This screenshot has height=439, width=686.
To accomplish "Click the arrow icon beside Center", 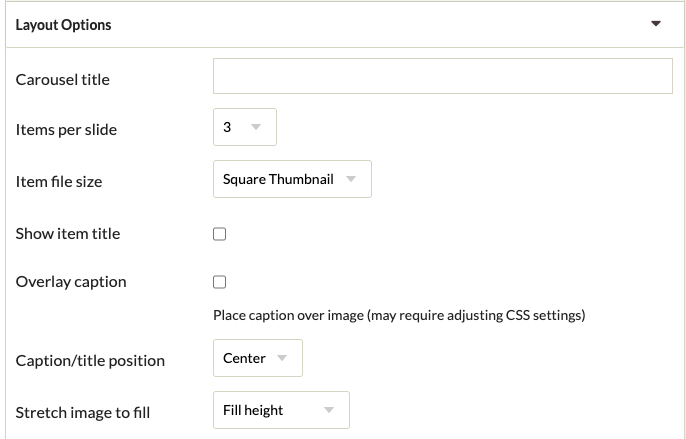I will tap(282, 359).
